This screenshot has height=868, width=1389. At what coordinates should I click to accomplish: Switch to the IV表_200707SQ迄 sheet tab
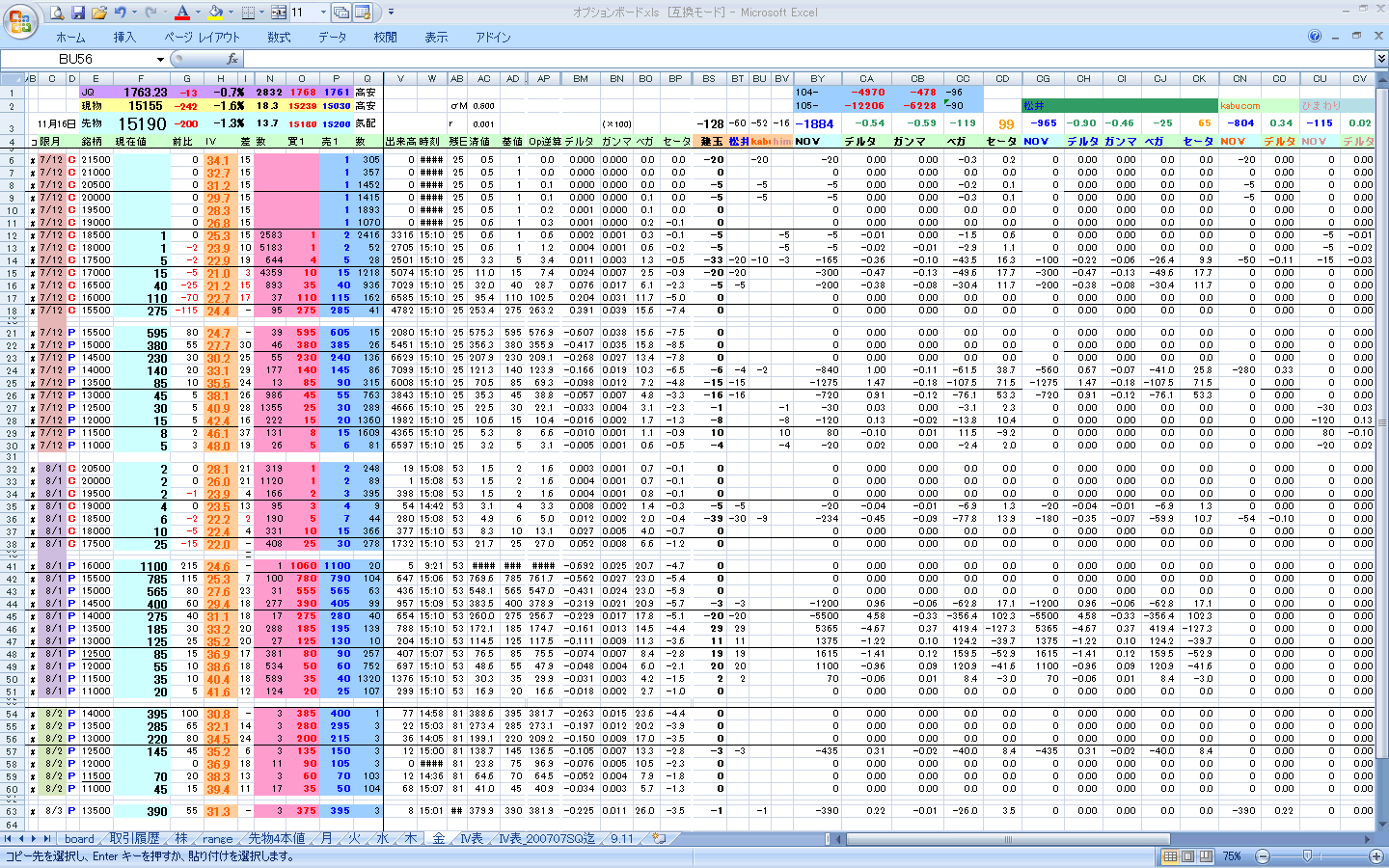click(547, 839)
